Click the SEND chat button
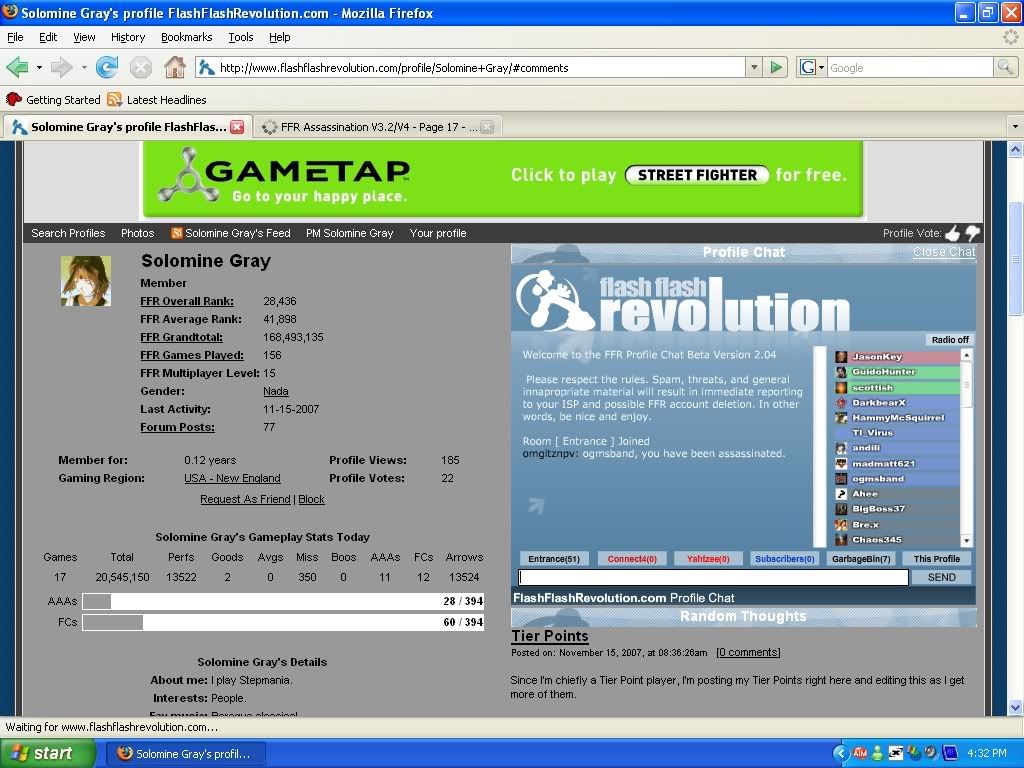 pos(941,577)
